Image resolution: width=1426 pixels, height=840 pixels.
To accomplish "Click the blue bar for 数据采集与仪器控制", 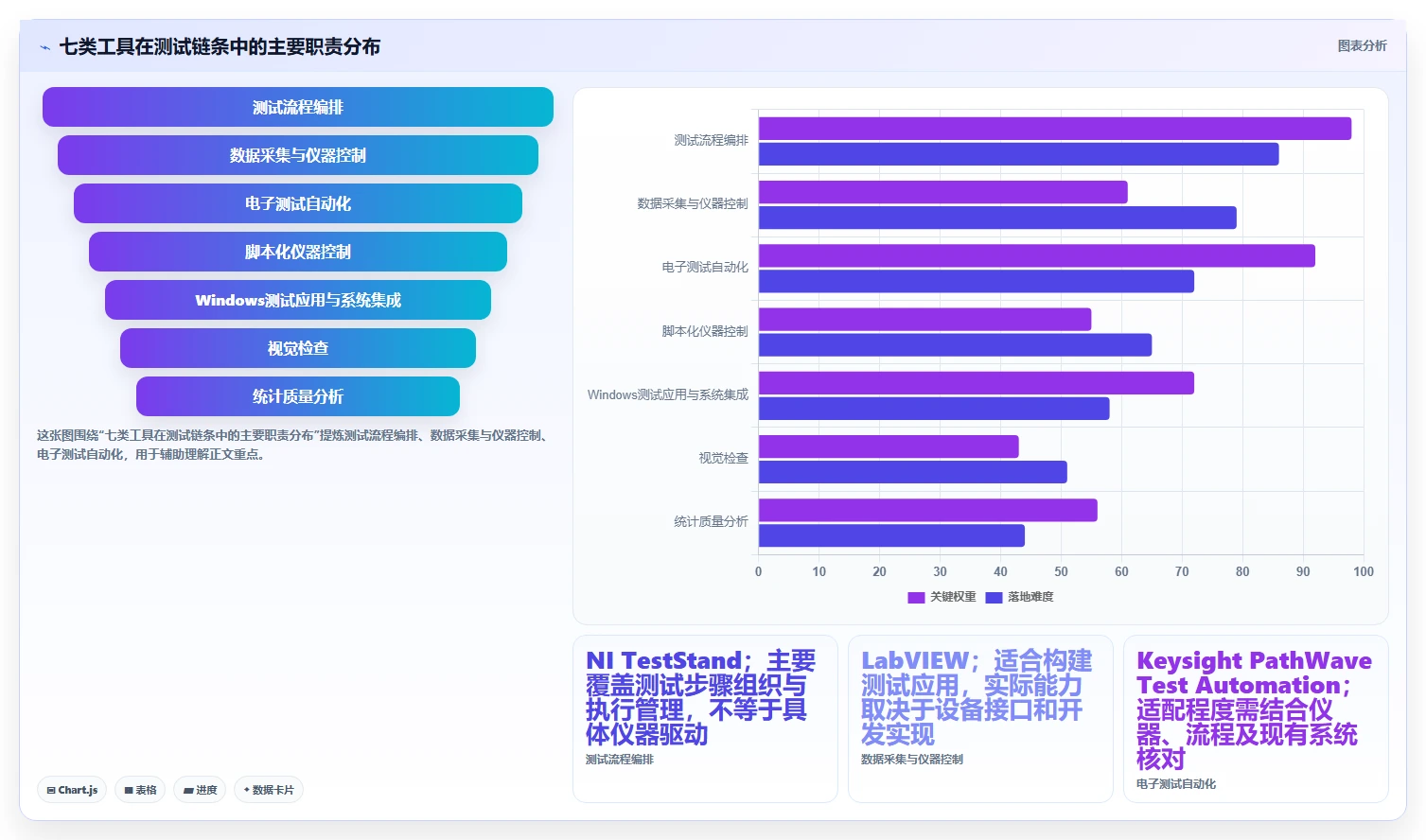I will pos(997,218).
